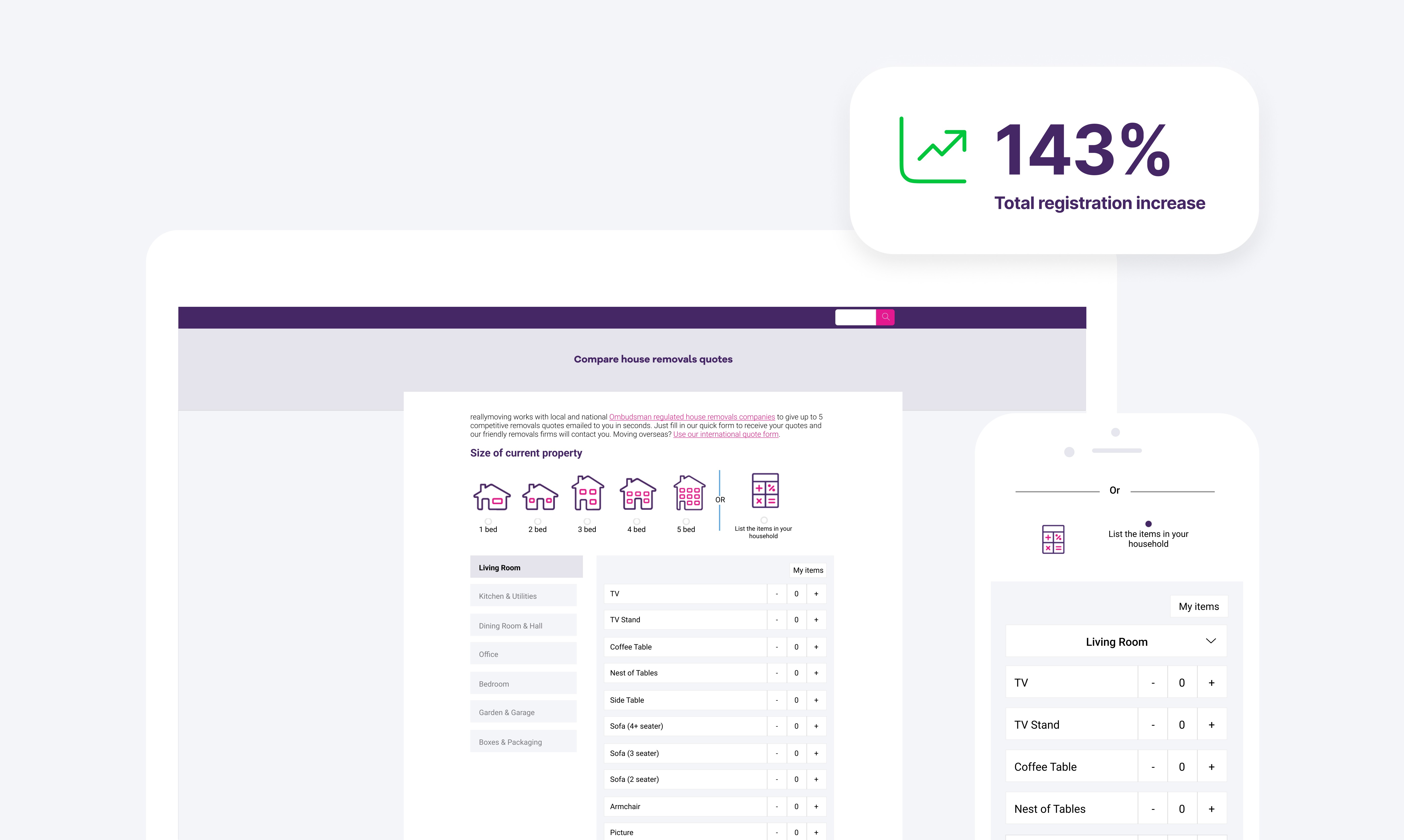
Task: Decrease desktop Coffee Table quantity
Action: point(777,647)
